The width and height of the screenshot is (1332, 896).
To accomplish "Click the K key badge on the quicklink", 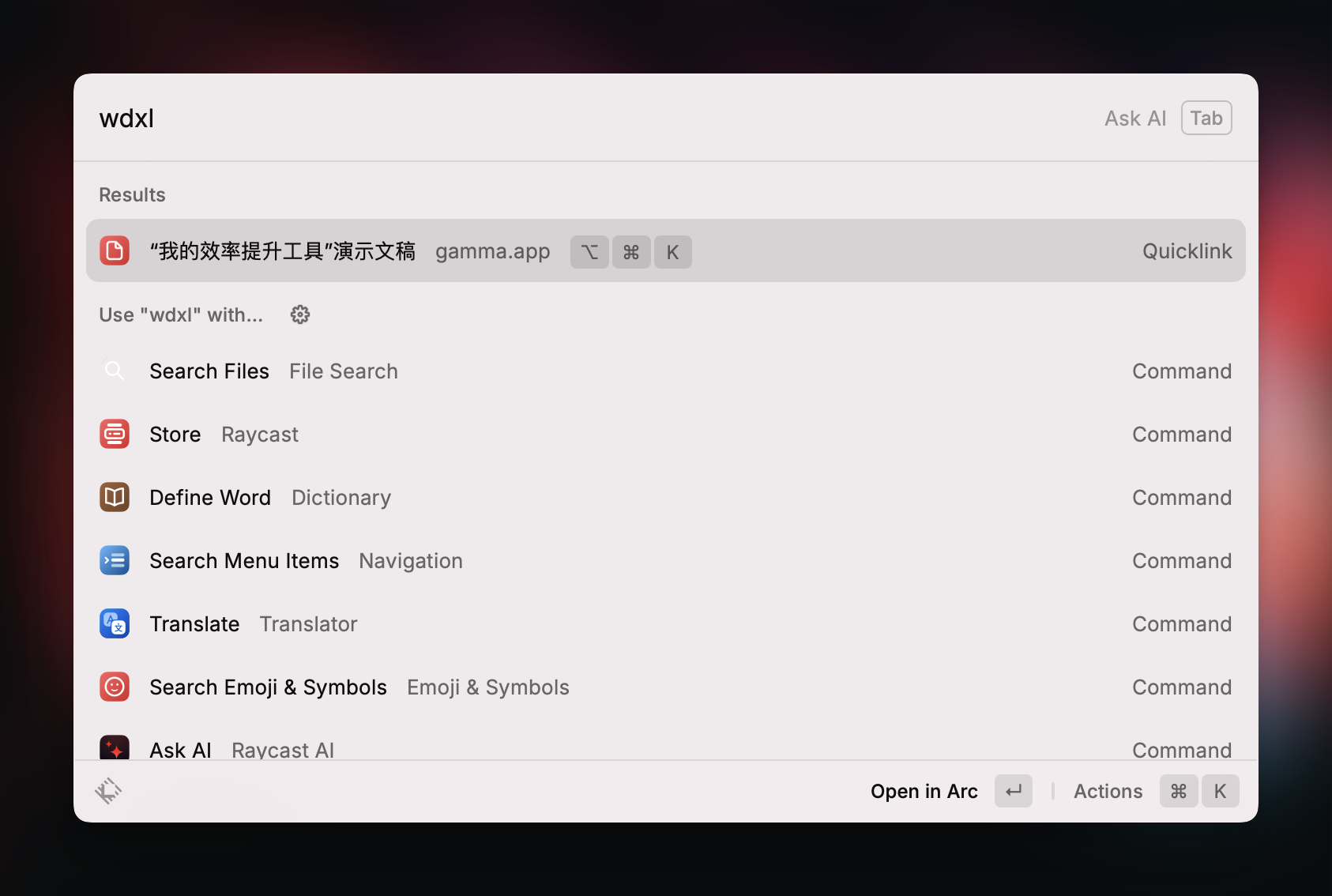I will (x=672, y=251).
